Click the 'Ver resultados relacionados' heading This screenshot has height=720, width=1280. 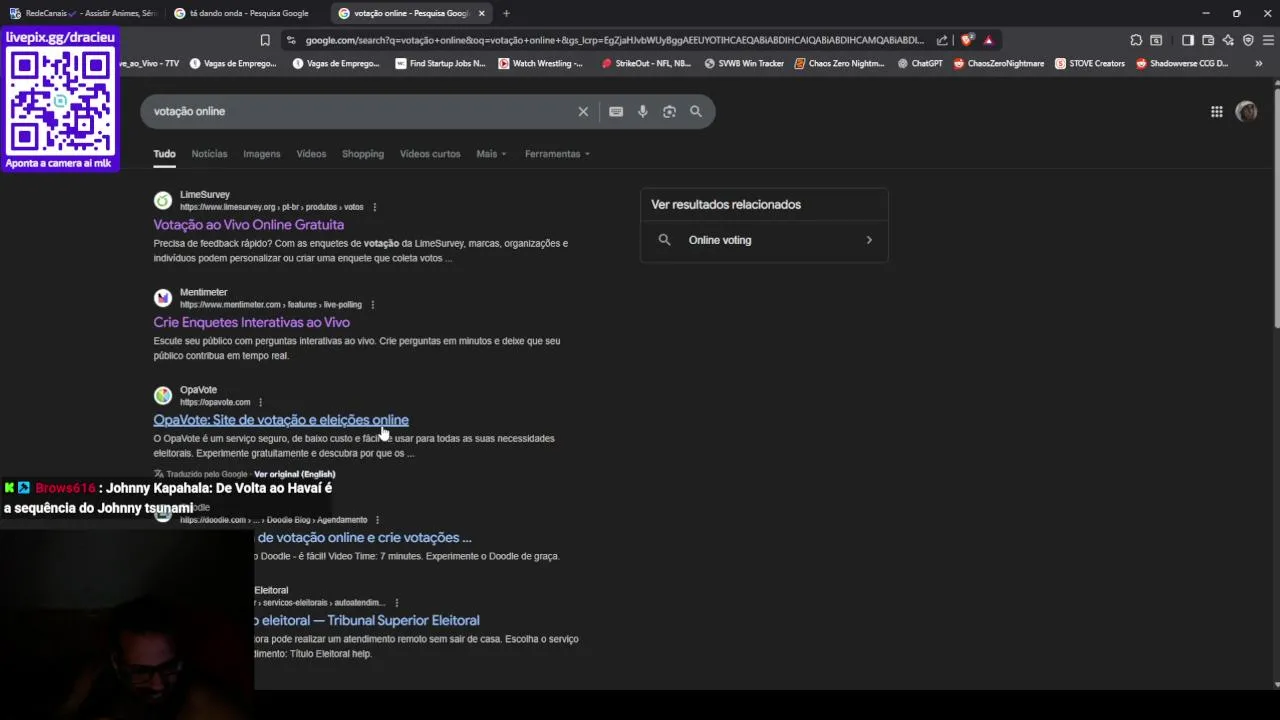[x=726, y=205]
